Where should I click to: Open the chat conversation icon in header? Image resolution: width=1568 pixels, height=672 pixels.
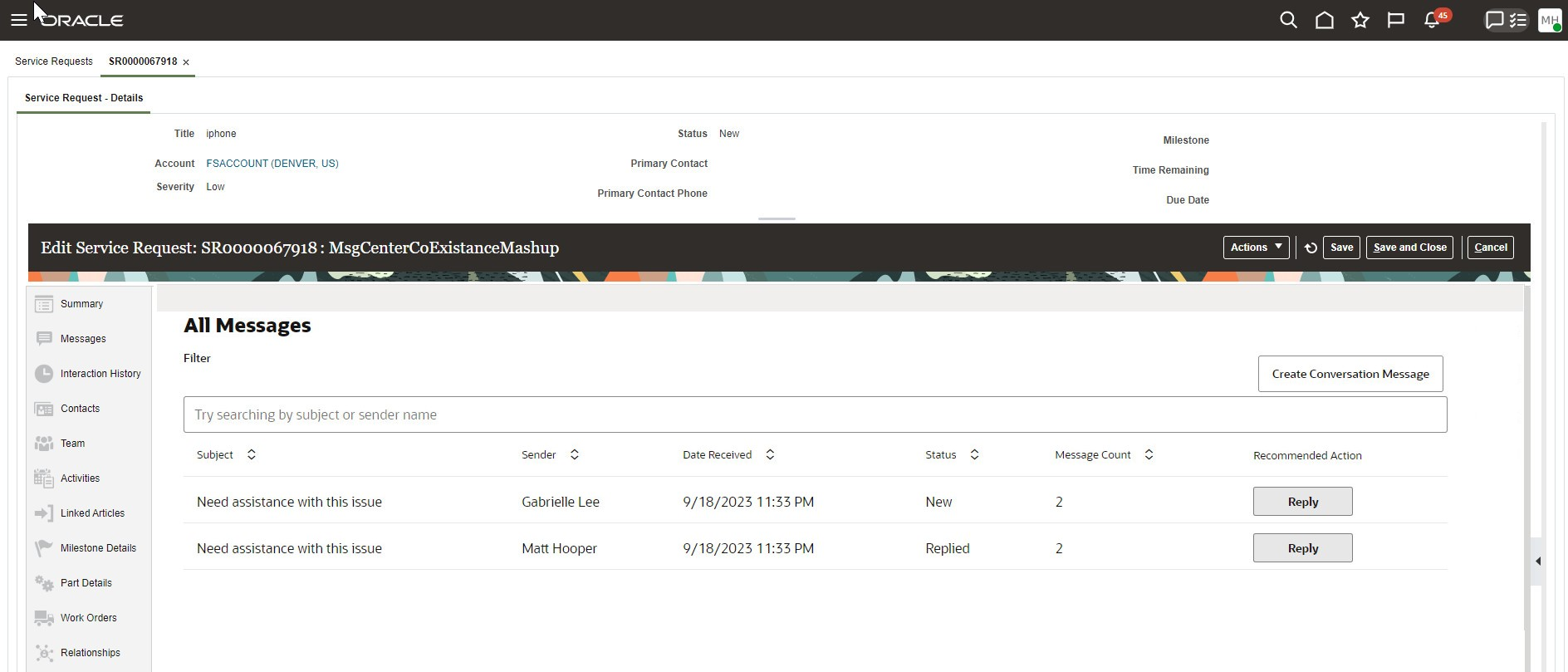pos(1495,20)
